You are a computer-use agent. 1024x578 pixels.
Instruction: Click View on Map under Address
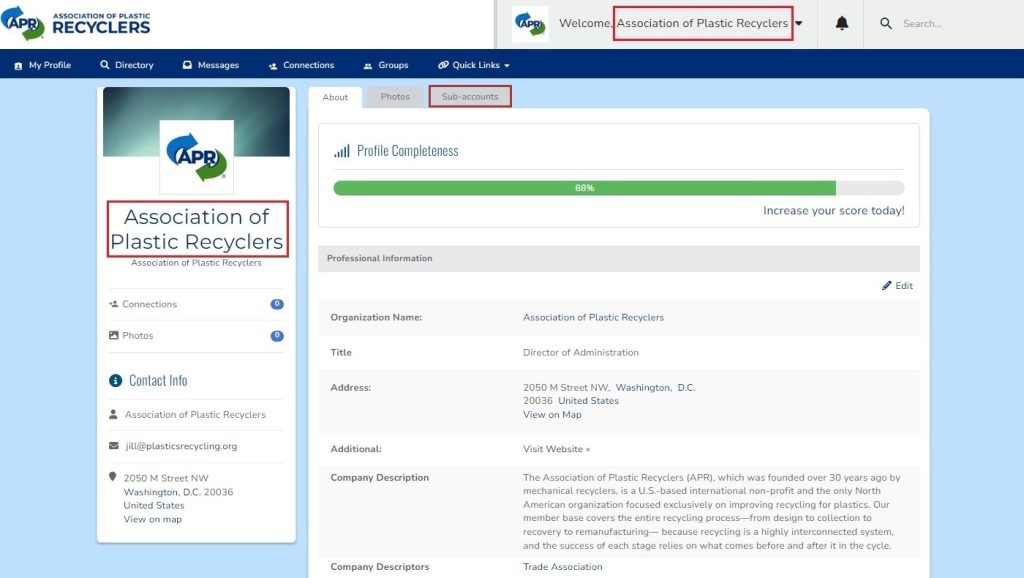tap(552, 415)
